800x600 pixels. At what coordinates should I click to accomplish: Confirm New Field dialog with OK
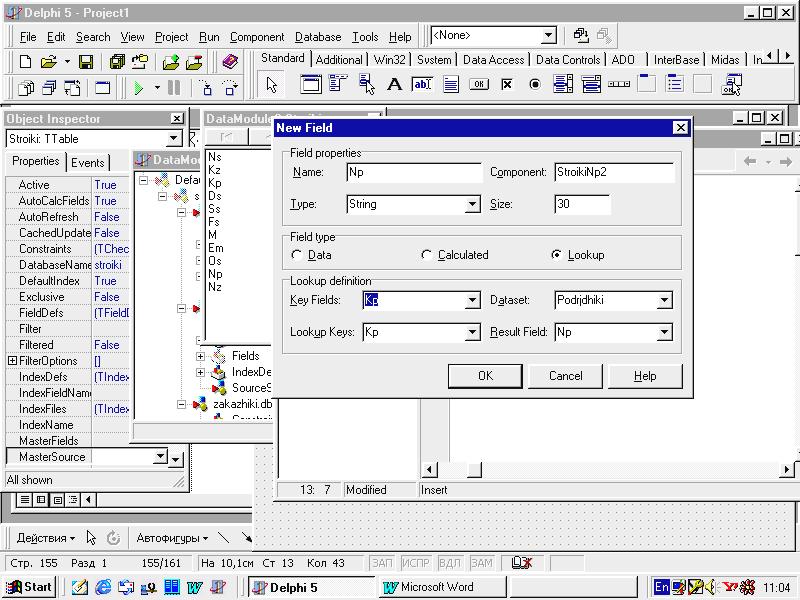click(485, 376)
